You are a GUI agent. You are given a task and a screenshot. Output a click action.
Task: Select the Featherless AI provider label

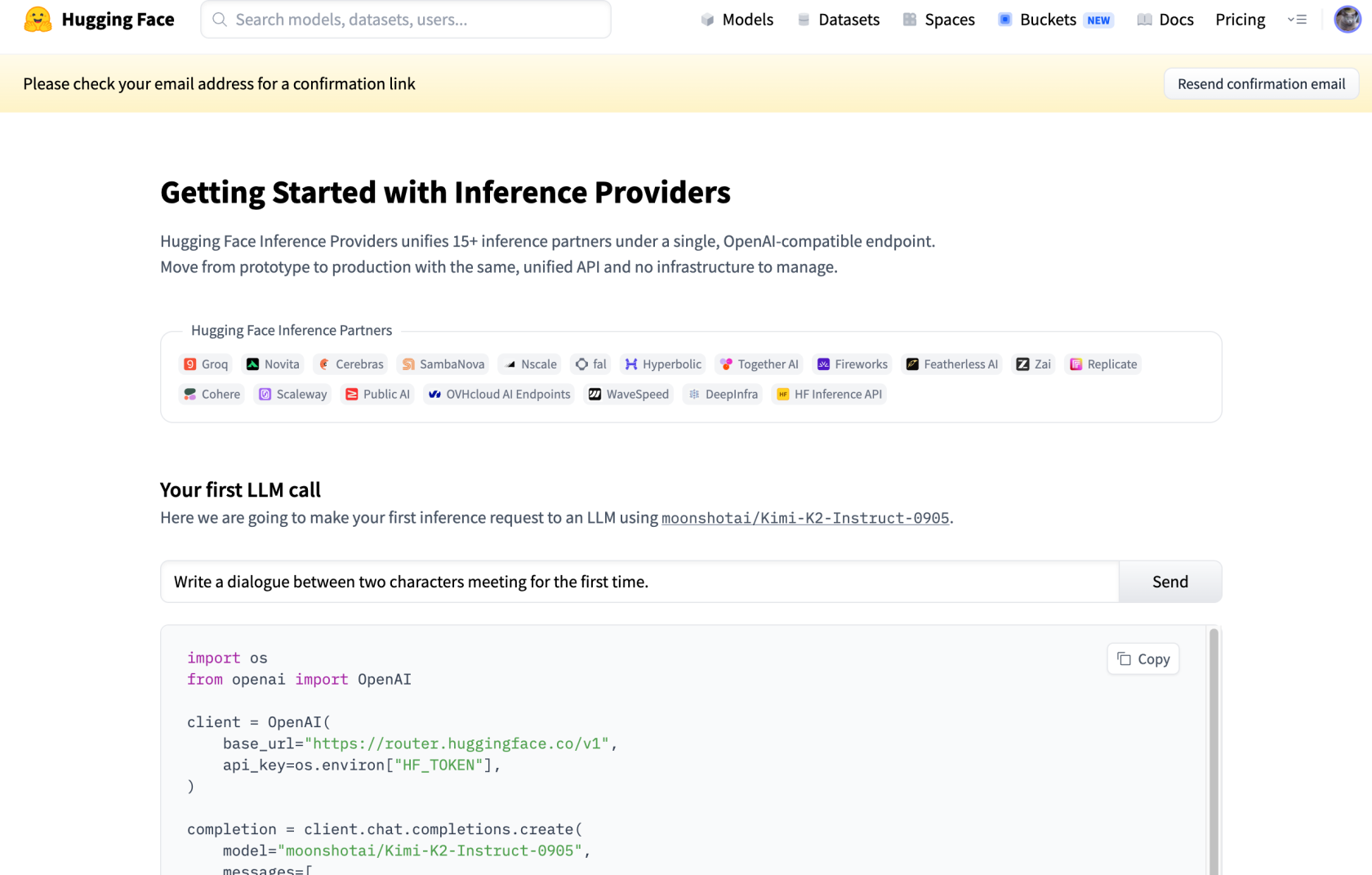tap(961, 364)
